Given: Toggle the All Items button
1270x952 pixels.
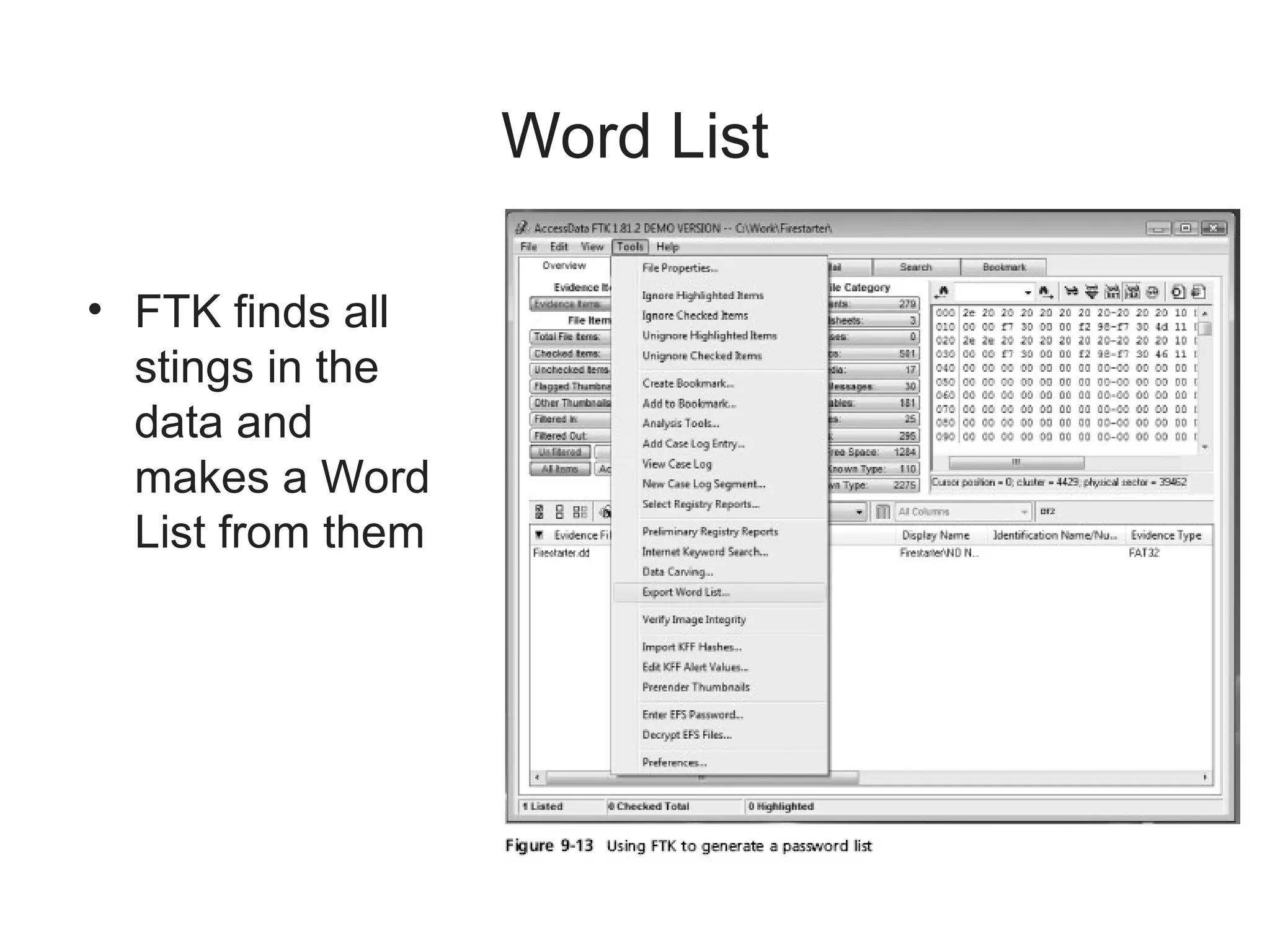Looking at the screenshot, I should [x=560, y=469].
